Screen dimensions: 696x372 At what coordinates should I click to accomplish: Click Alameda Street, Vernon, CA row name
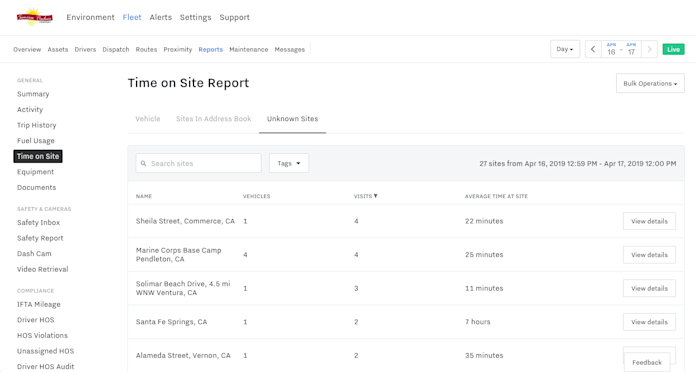tap(183, 356)
